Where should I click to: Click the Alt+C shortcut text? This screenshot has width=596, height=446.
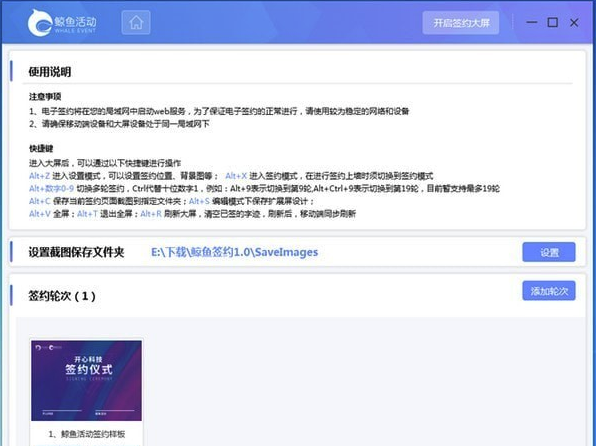click(40, 201)
